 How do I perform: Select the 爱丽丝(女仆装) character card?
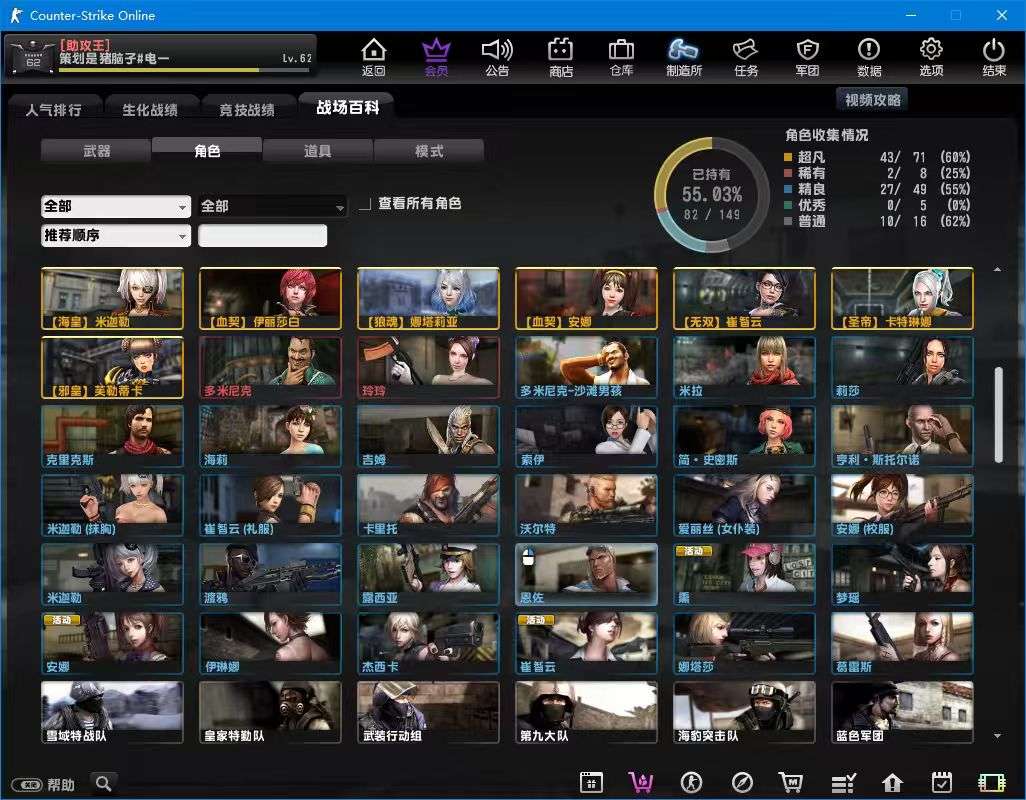coord(744,506)
